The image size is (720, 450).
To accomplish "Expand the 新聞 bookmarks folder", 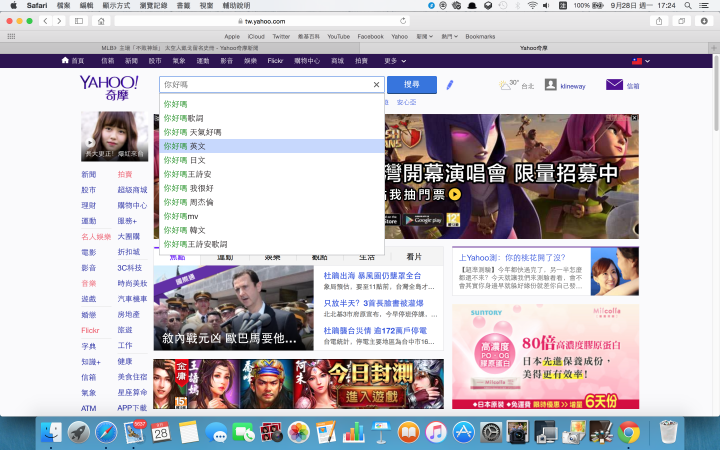I will (424, 36).
